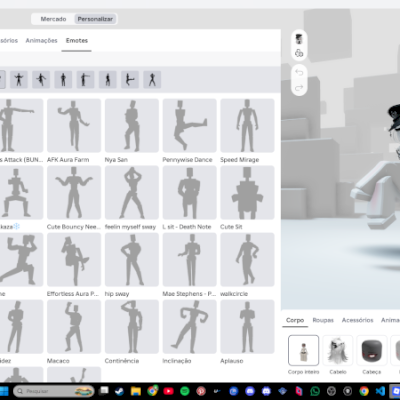Pick the Speed Mirage emote
Image resolution: width=400 pixels, height=400 pixels.
[x=247, y=125]
